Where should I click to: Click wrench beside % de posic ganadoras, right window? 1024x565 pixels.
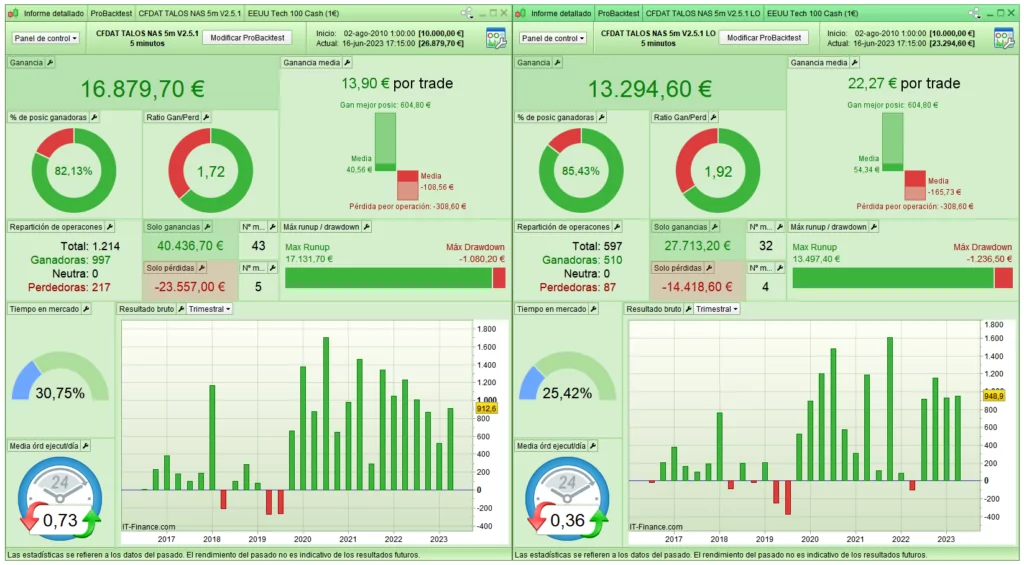pos(601,118)
